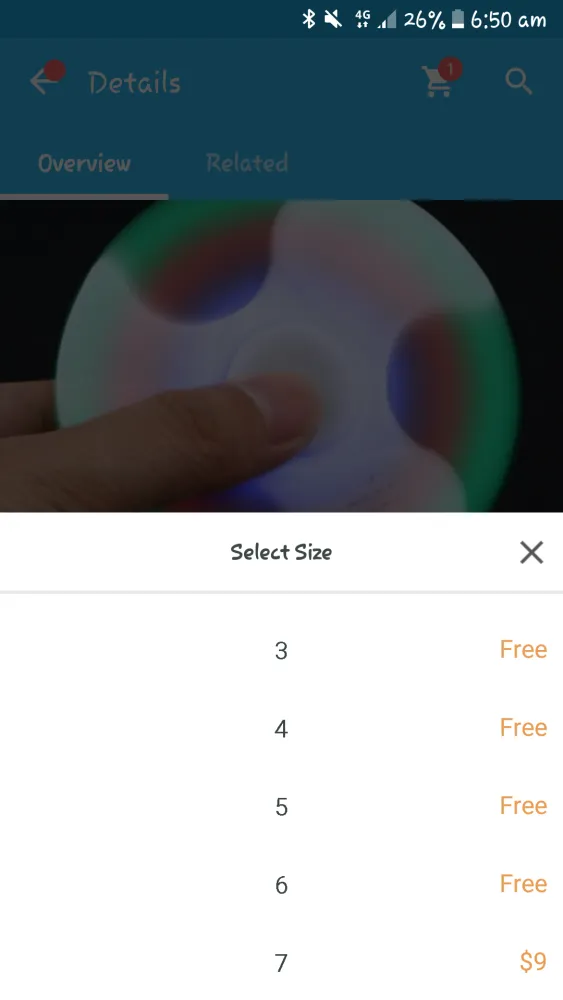Switch to the Overview tab
563x1000 pixels.
(84, 163)
